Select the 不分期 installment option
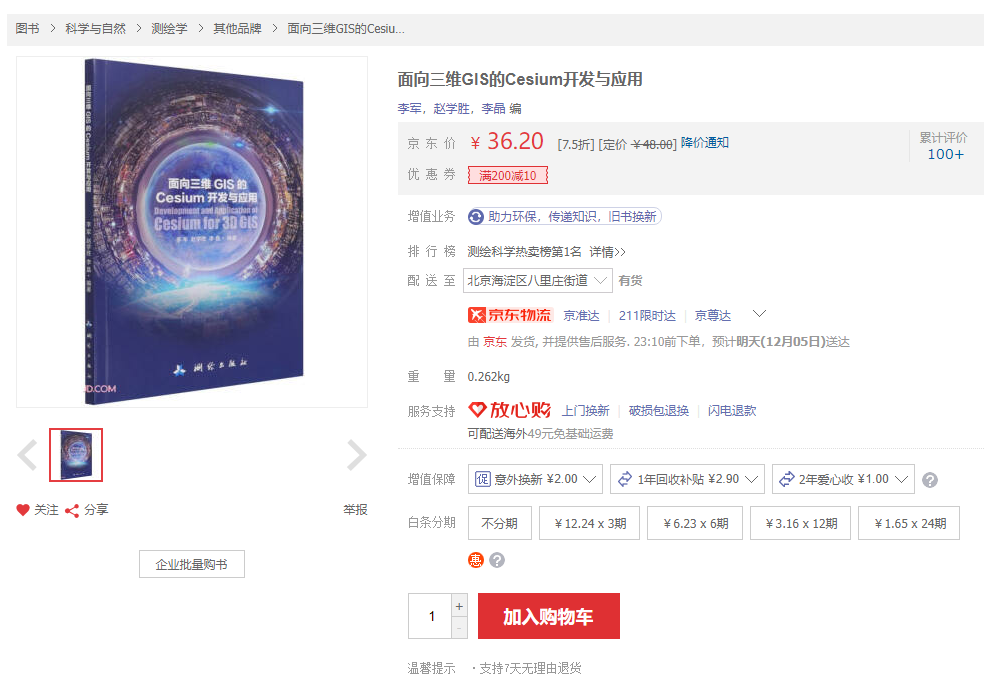This screenshot has height=676, width=984. point(500,523)
